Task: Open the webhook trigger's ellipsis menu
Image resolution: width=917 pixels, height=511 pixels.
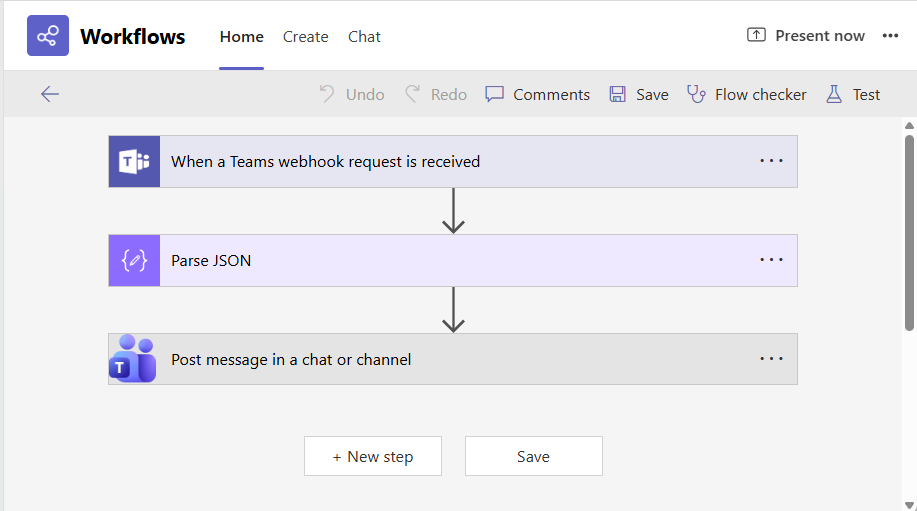Action: 771,161
